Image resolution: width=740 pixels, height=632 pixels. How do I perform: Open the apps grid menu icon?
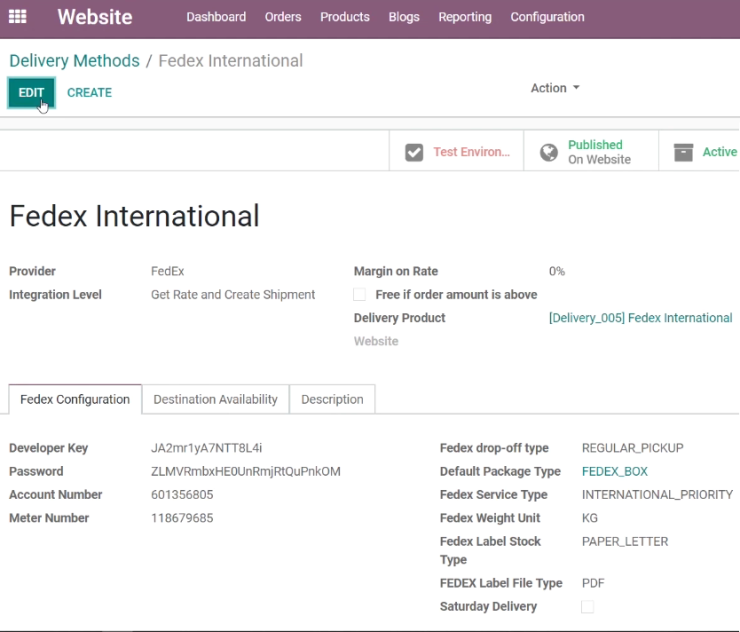coord(17,17)
